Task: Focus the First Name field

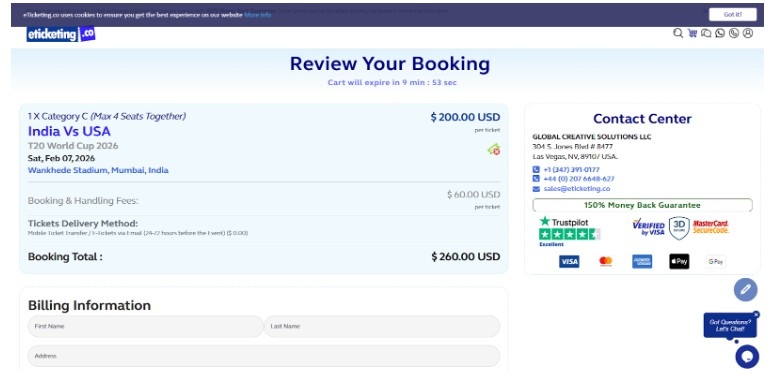Action: click(145, 326)
